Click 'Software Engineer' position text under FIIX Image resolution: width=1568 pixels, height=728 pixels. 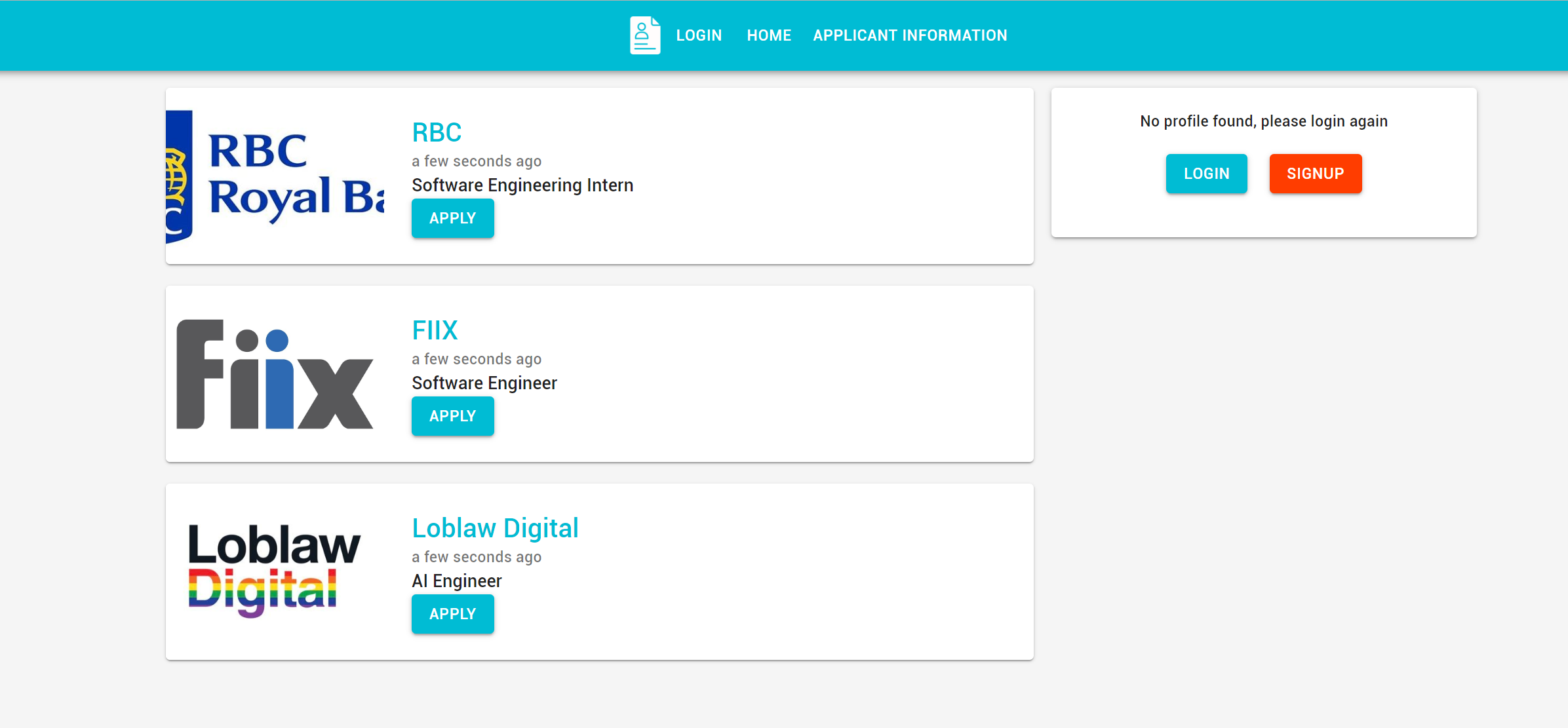[x=484, y=383]
